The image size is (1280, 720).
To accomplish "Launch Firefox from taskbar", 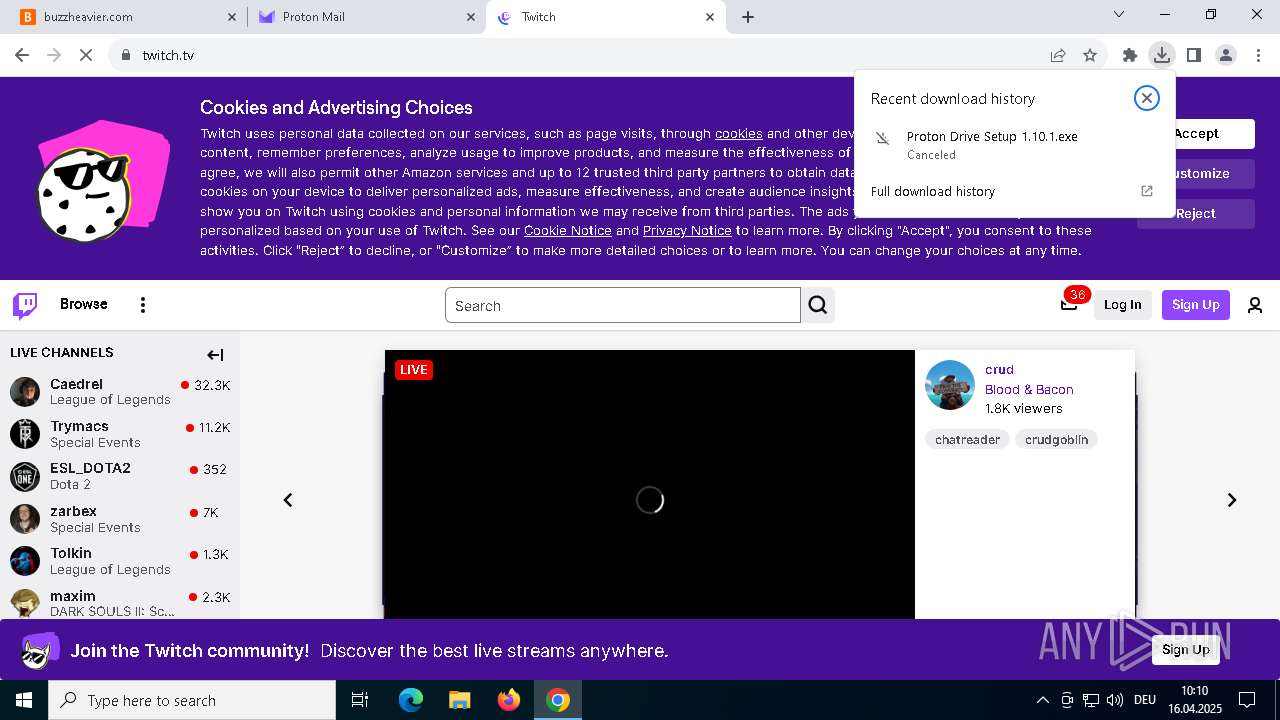I will tap(509, 700).
